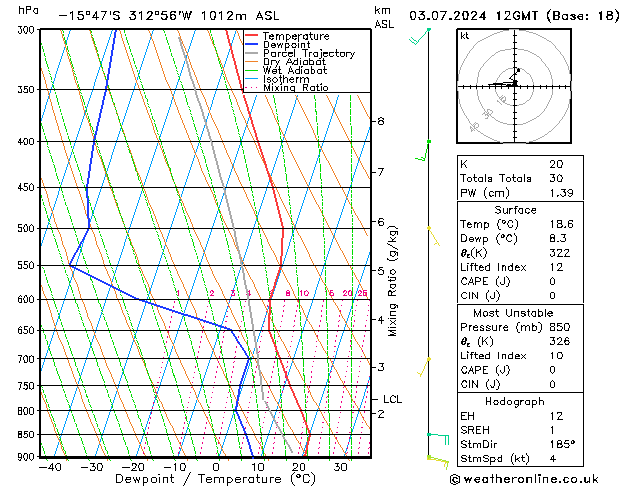The image size is (629, 486).
Task: Click the LCL marker label
Action: point(392,399)
